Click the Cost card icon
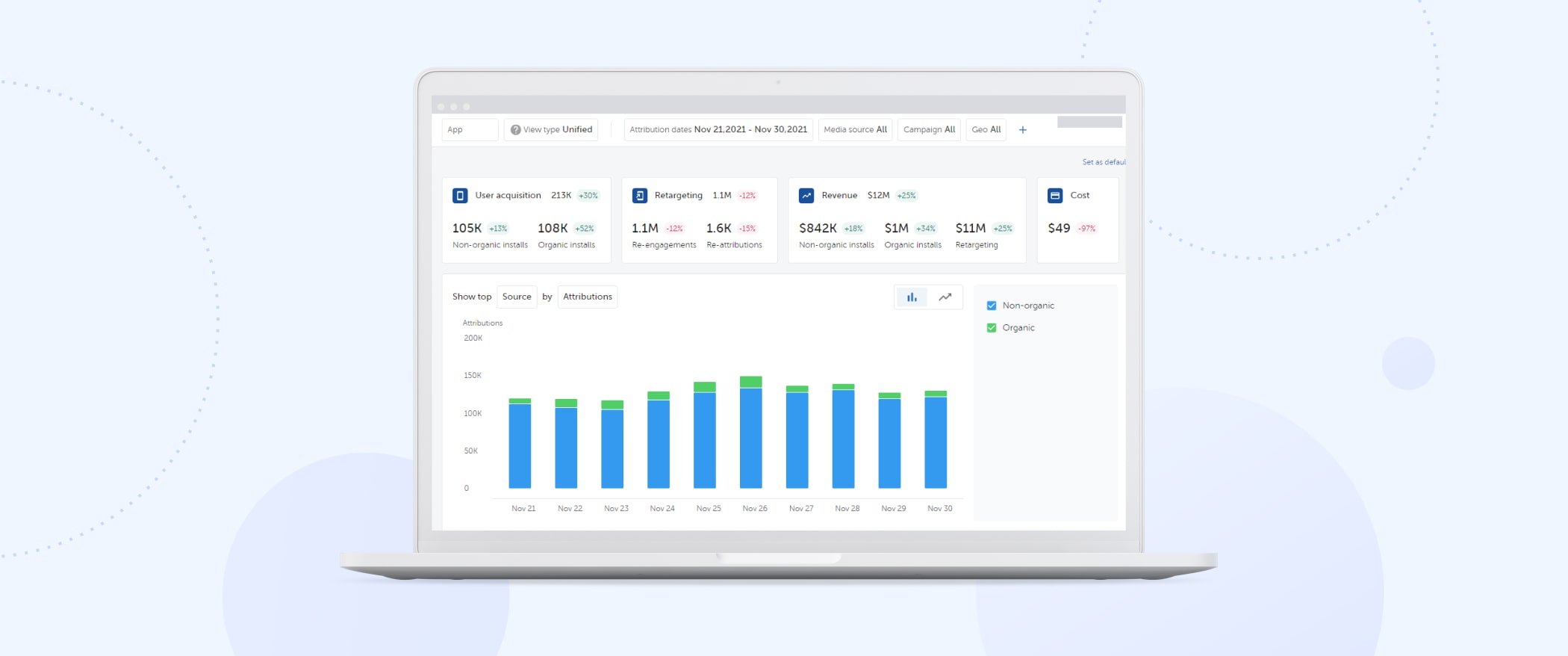The image size is (1568, 656). coord(1055,196)
